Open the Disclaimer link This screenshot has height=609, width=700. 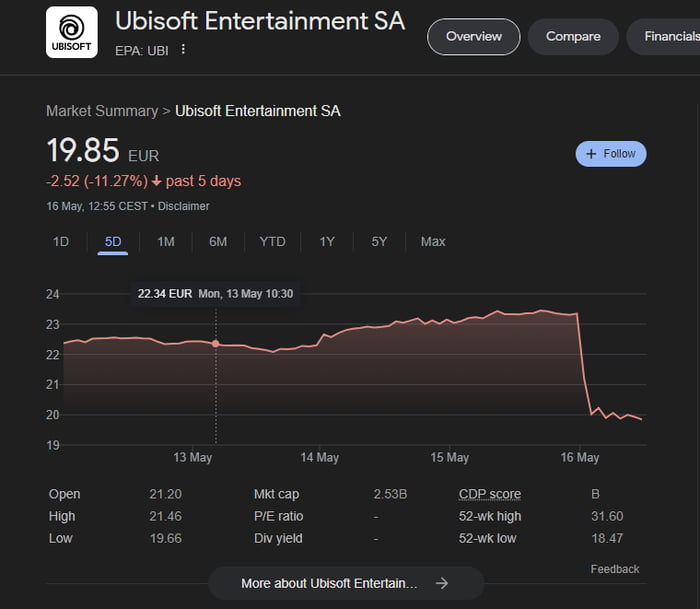coord(184,206)
